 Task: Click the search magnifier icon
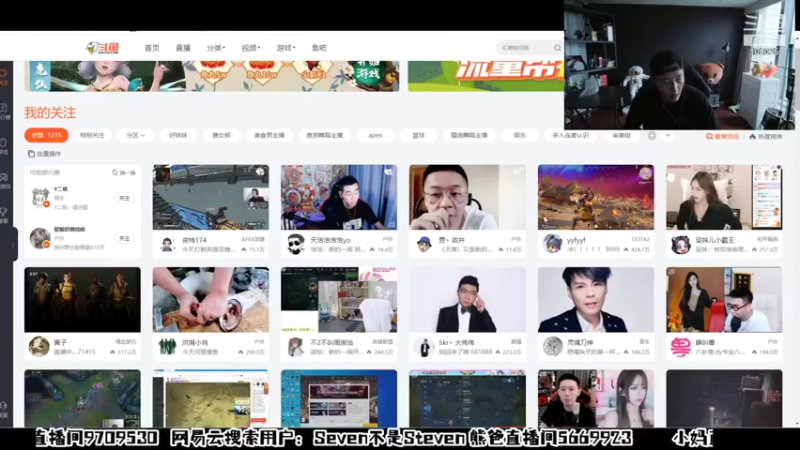coord(557,47)
